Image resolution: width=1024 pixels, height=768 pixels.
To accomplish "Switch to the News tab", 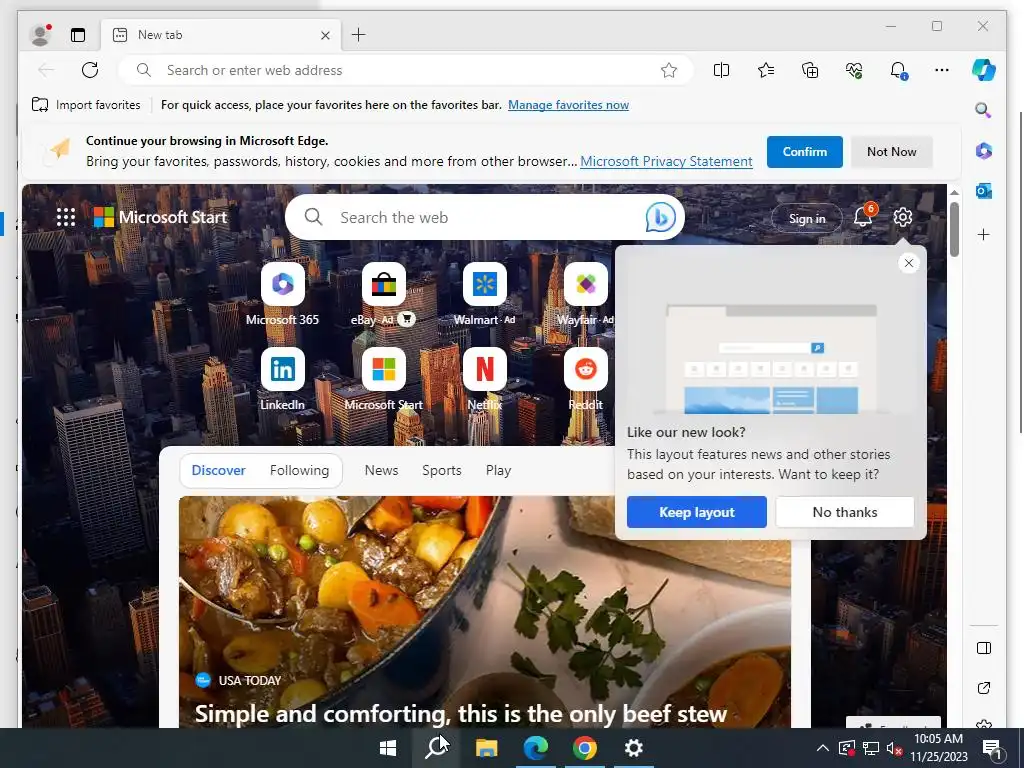I will click(x=381, y=470).
